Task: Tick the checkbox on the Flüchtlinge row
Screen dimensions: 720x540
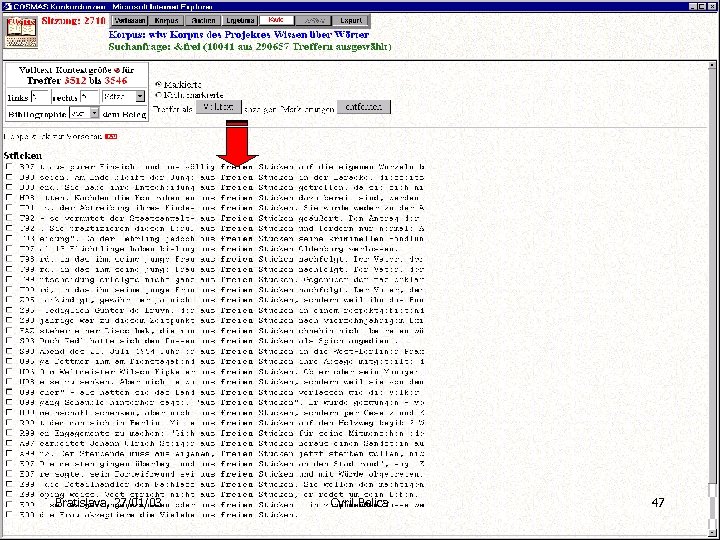Action: coord(9,248)
